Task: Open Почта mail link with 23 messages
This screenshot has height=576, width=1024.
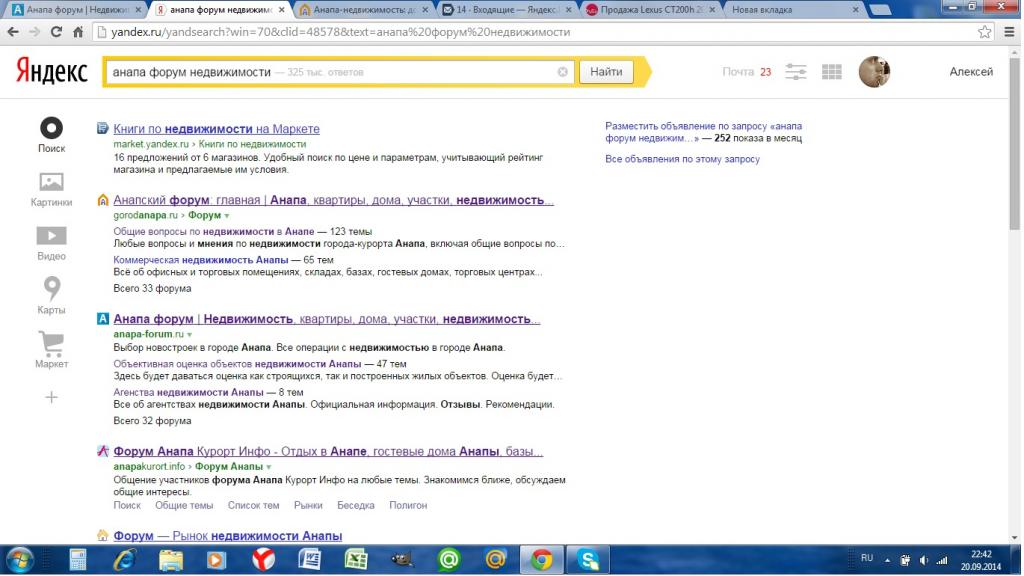Action: tap(746, 72)
